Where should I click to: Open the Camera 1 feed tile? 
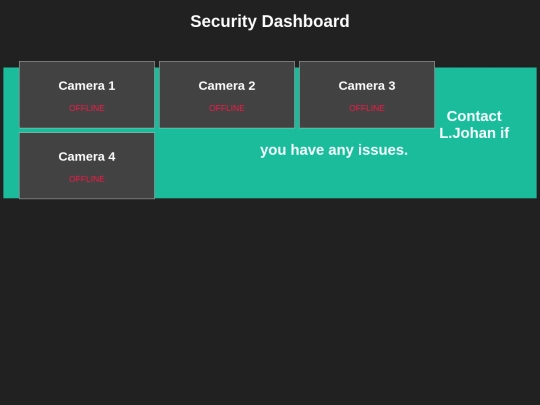(87, 95)
